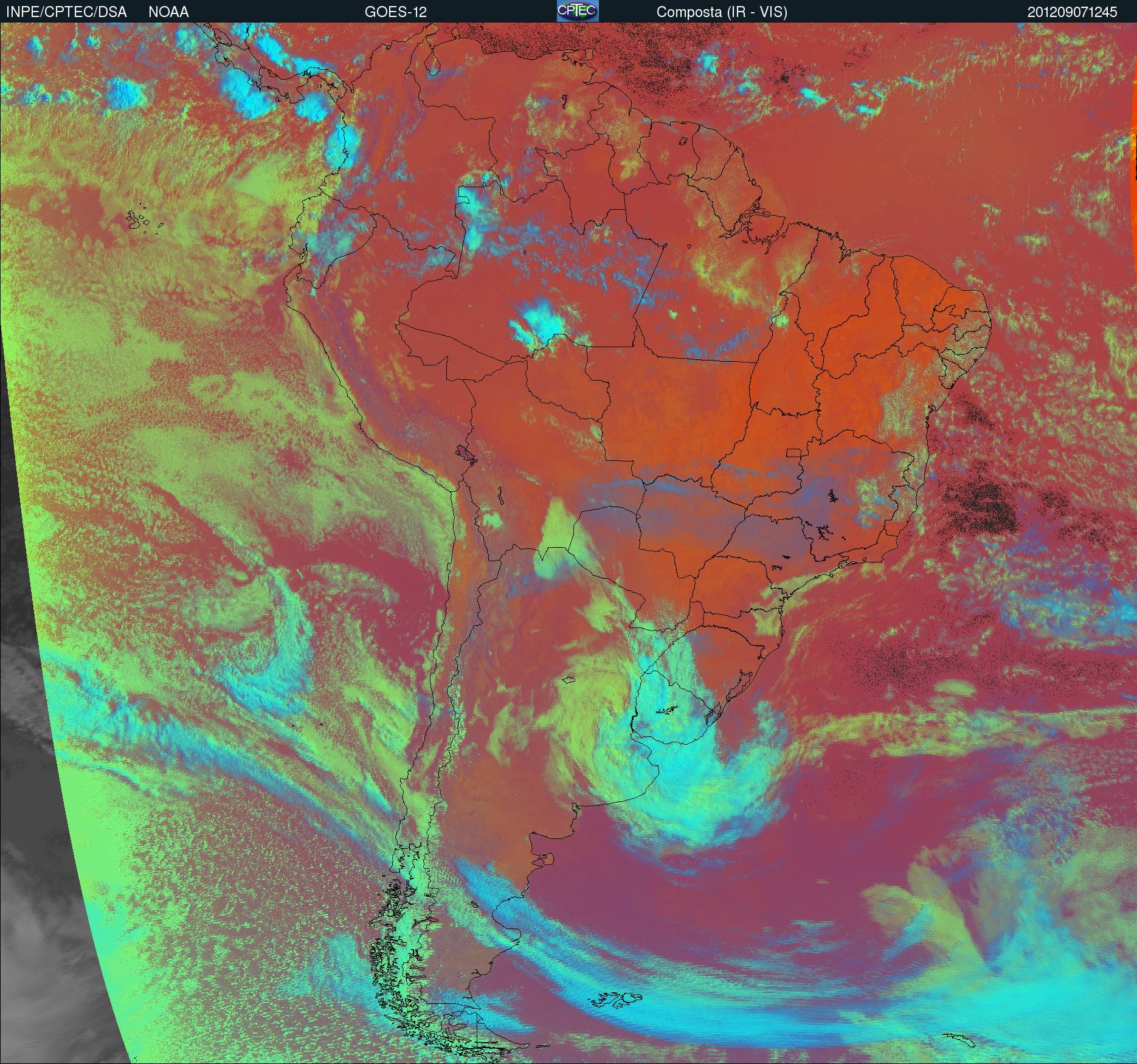
Task: Click the Composta (IR - VIS) title
Action: point(722,12)
